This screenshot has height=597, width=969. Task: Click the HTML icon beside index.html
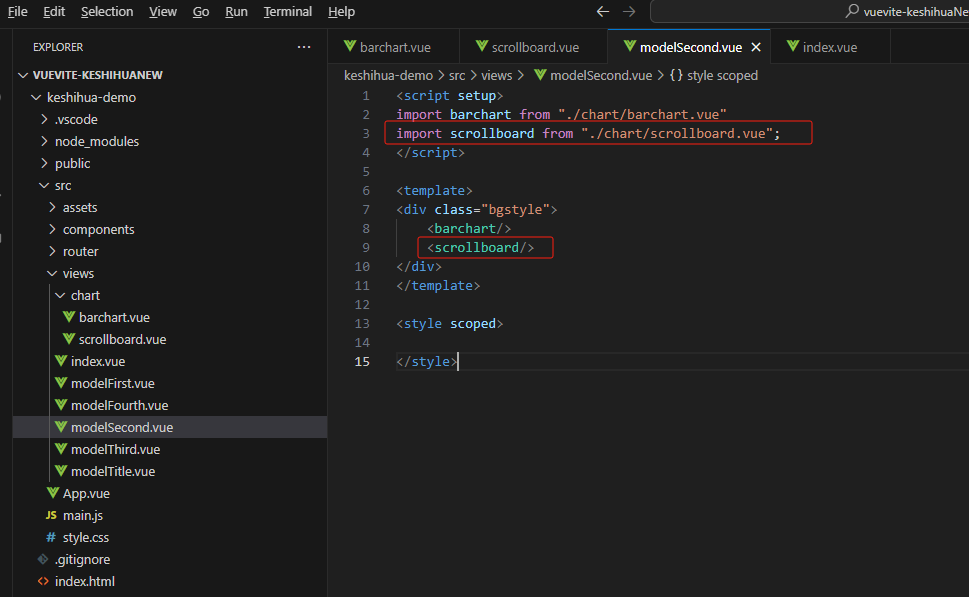(43, 581)
